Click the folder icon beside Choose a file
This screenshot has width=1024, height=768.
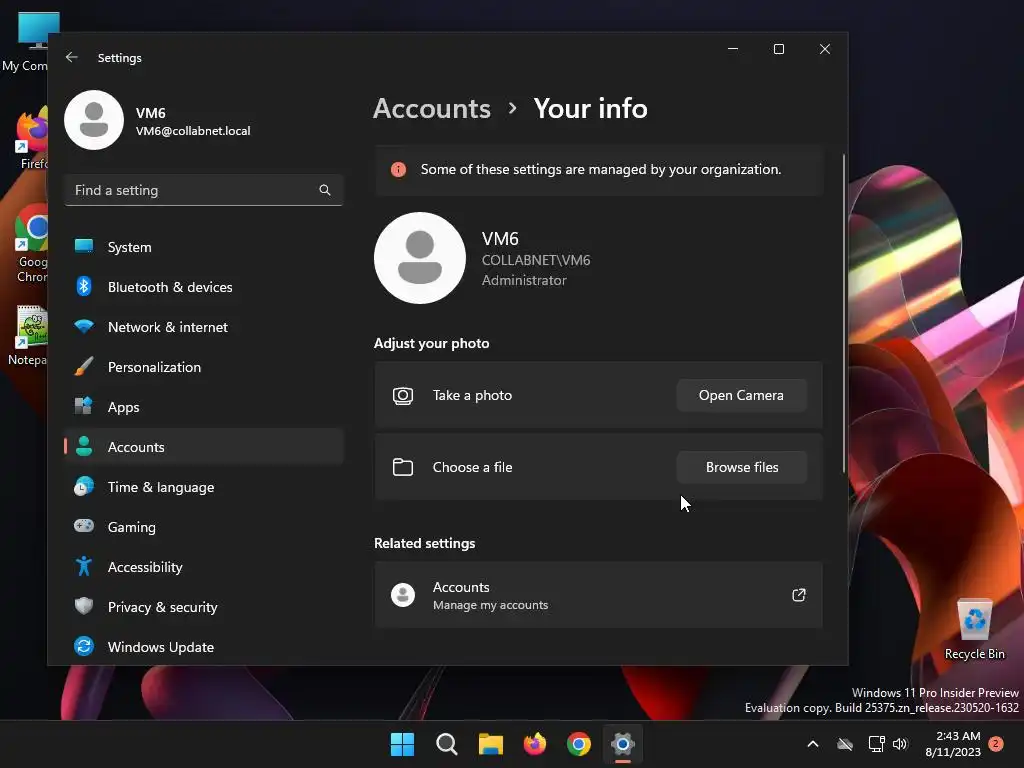click(x=403, y=467)
